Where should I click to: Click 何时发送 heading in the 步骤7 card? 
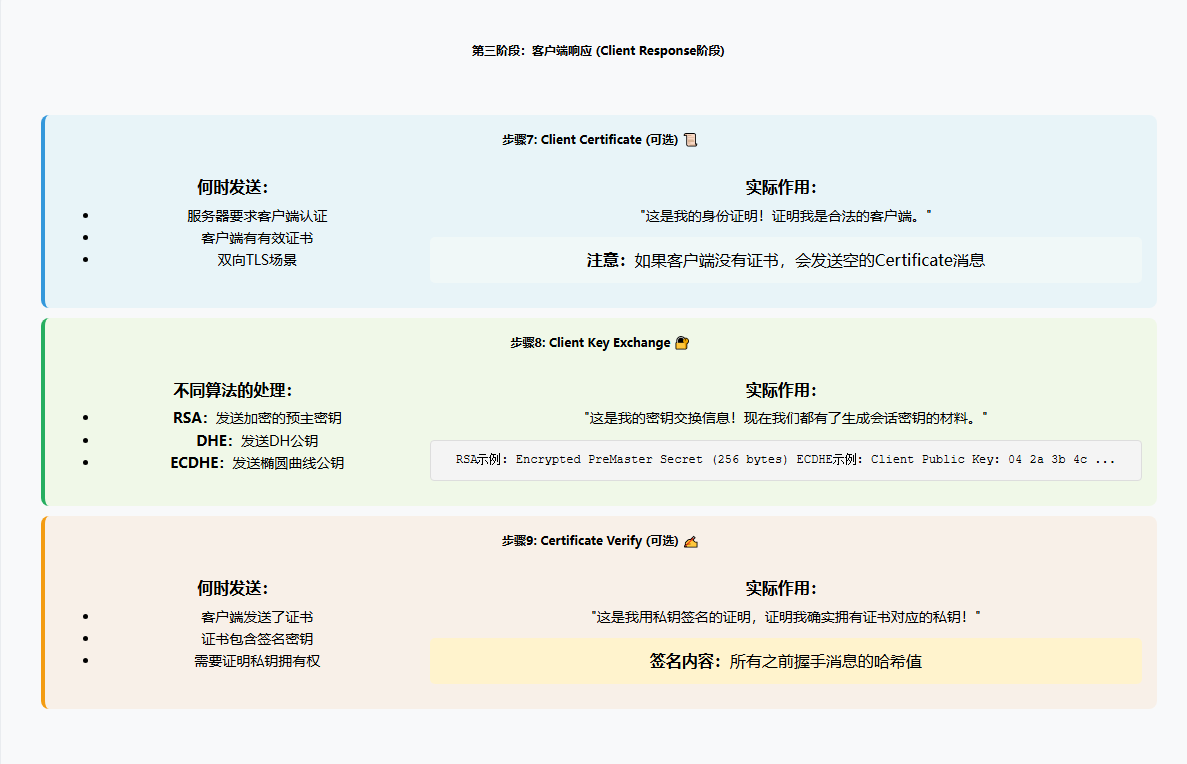pyautogui.click(x=232, y=187)
